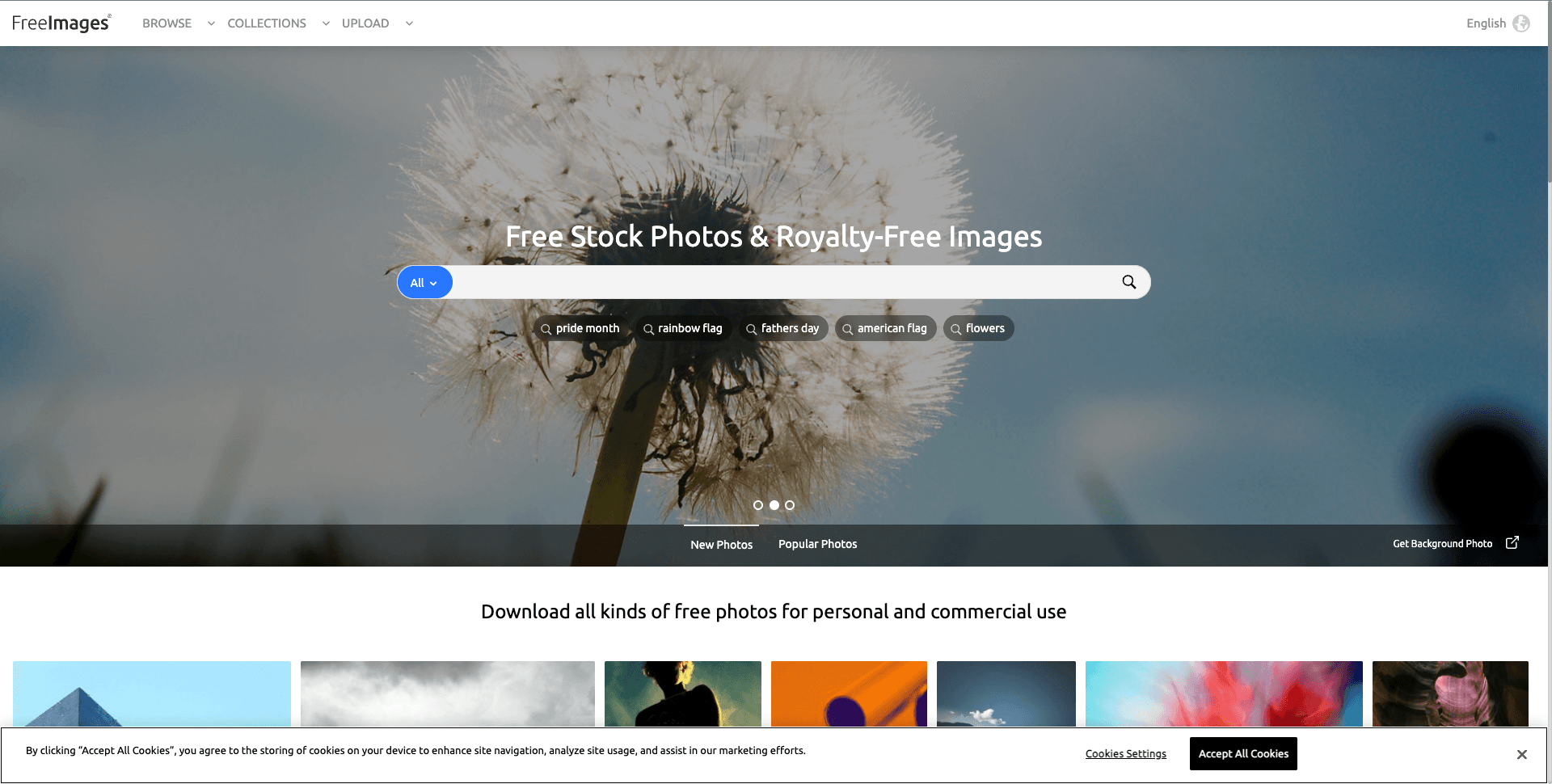The width and height of the screenshot is (1552, 784).
Task: Open the COLLECTIONS menu
Action: (x=267, y=23)
